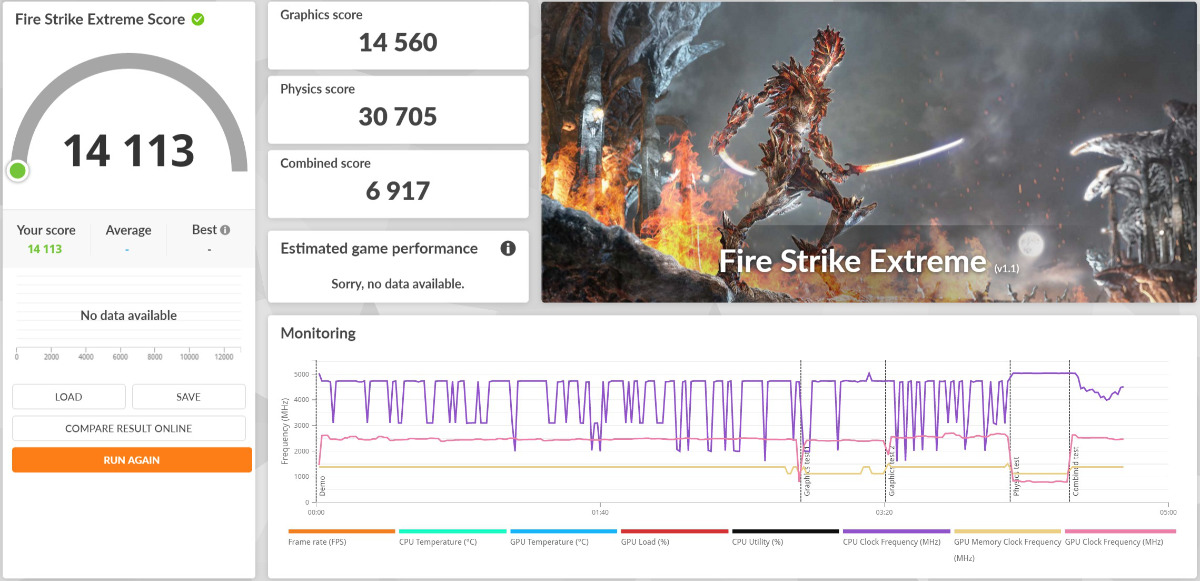Click the Physics test marker in chart
The width and height of the screenshot is (1200, 581).
(1017, 477)
